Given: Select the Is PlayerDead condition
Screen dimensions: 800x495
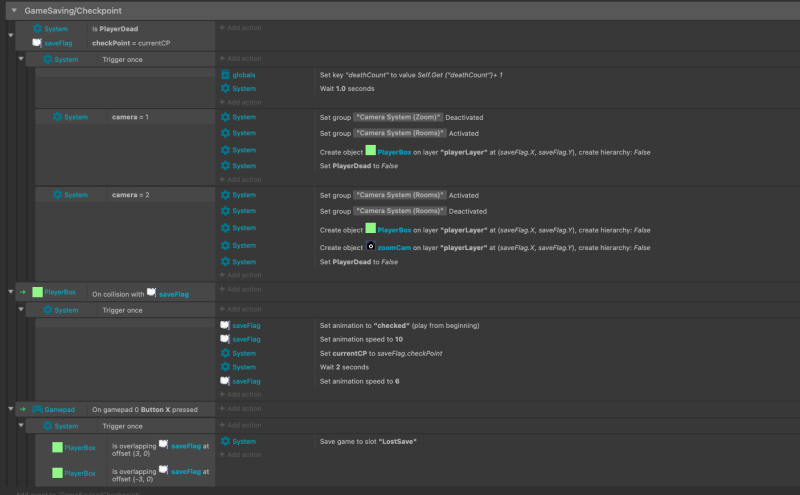Looking at the screenshot, I should [x=115, y=29].
